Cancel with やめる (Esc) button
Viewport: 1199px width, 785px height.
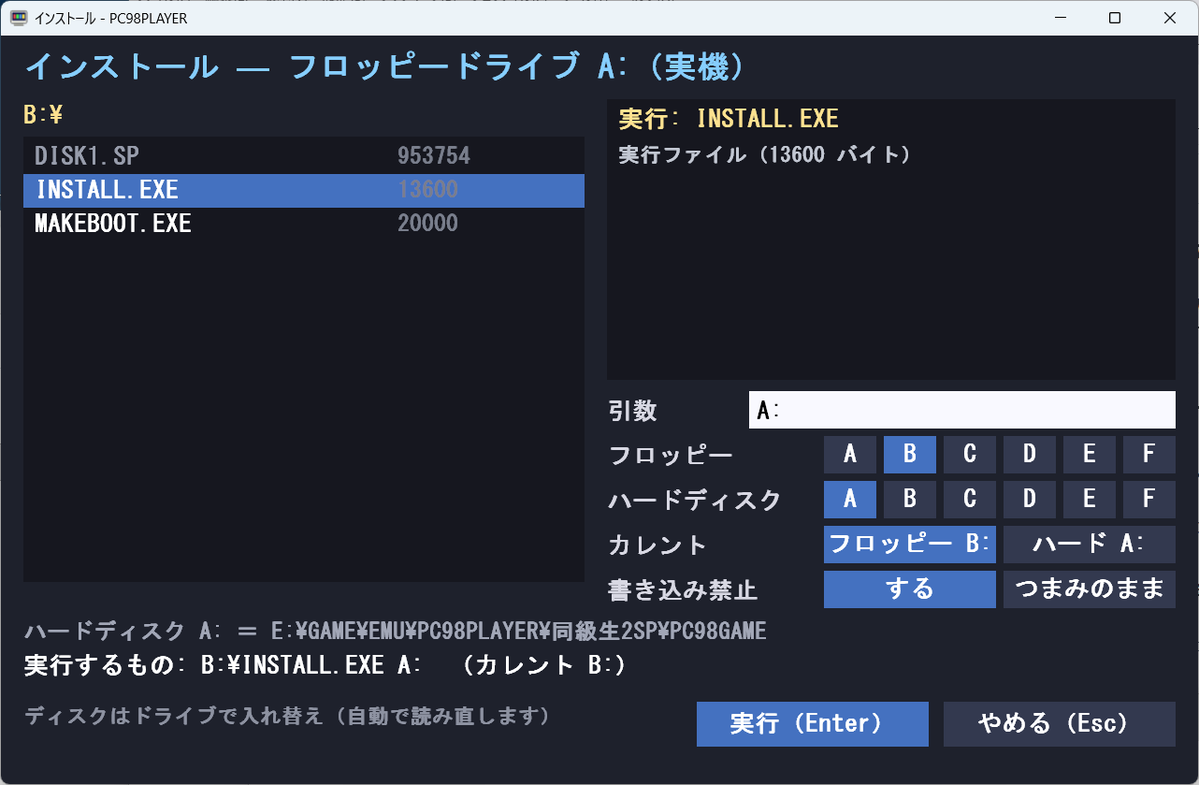[x=1059, y=724]
